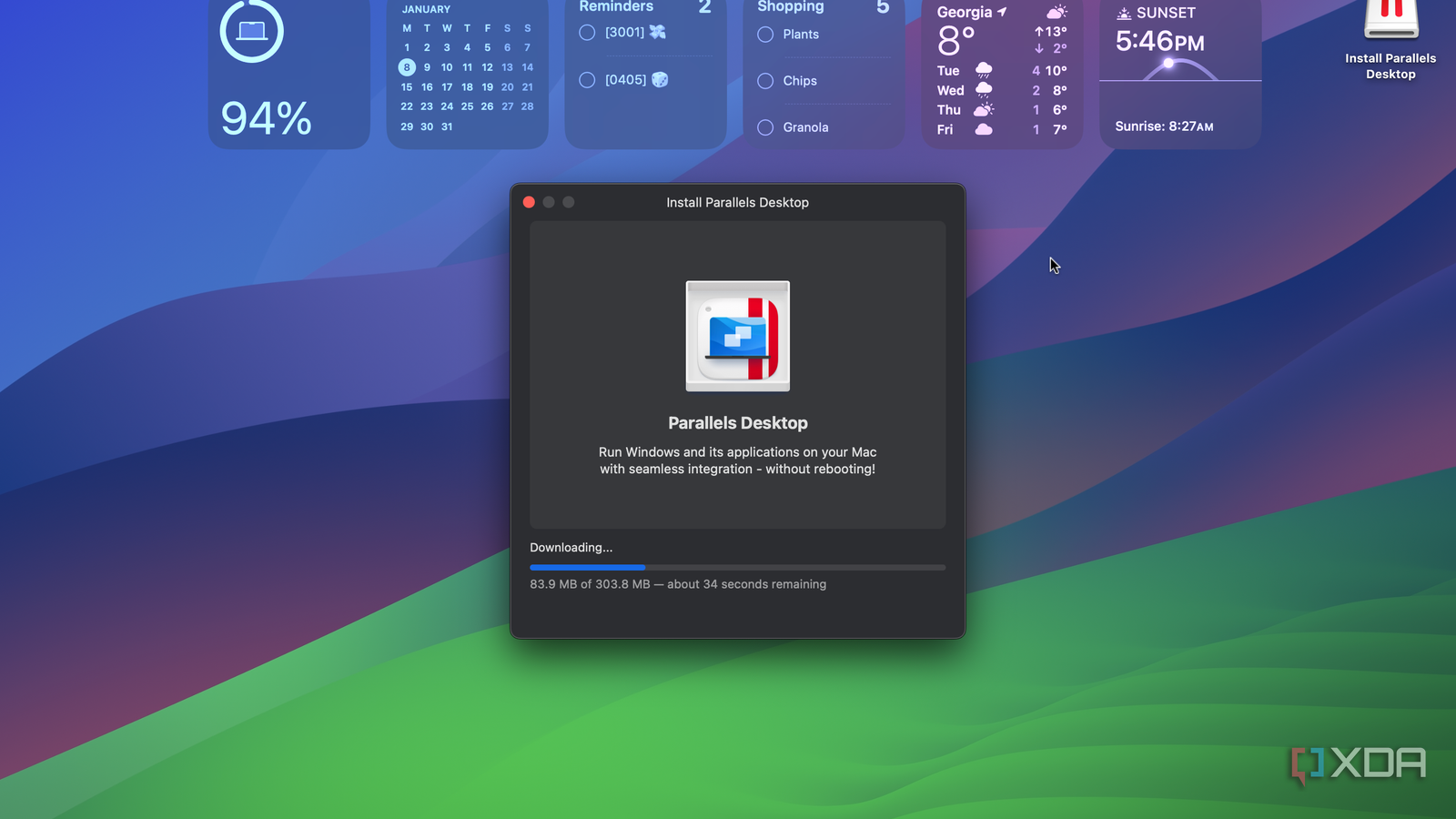Open the Shopping list widget title

click(x=791, y=6)
